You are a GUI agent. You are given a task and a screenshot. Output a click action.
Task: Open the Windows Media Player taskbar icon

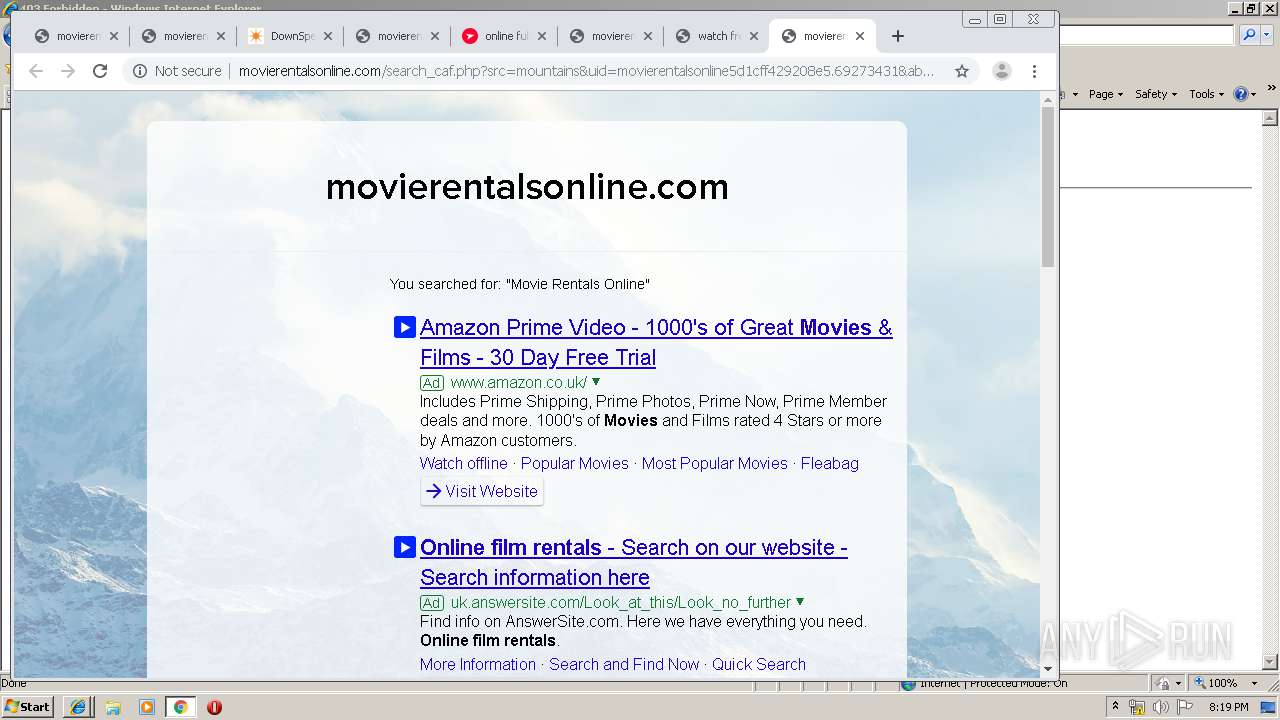pyautogui.click(x=147, y=707)
